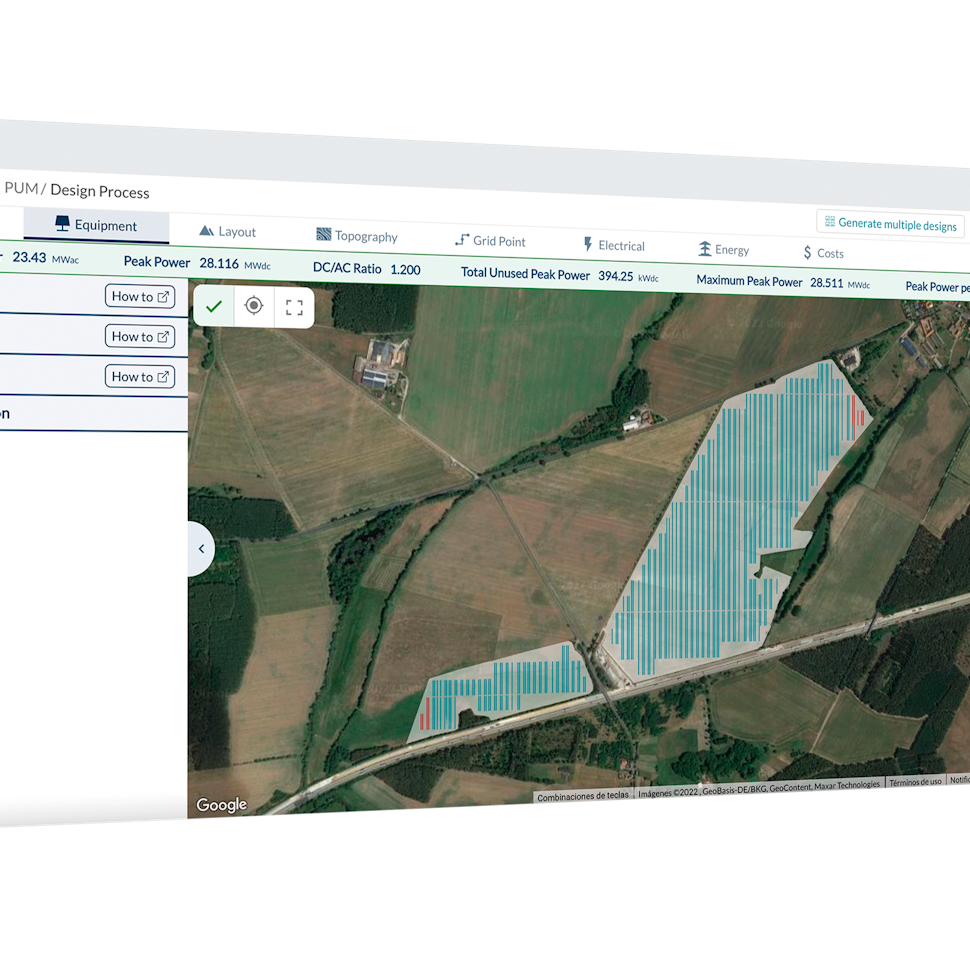Collapse the left side panel arrow
This screenshot has width=970, height=970.
coord(201,549)
